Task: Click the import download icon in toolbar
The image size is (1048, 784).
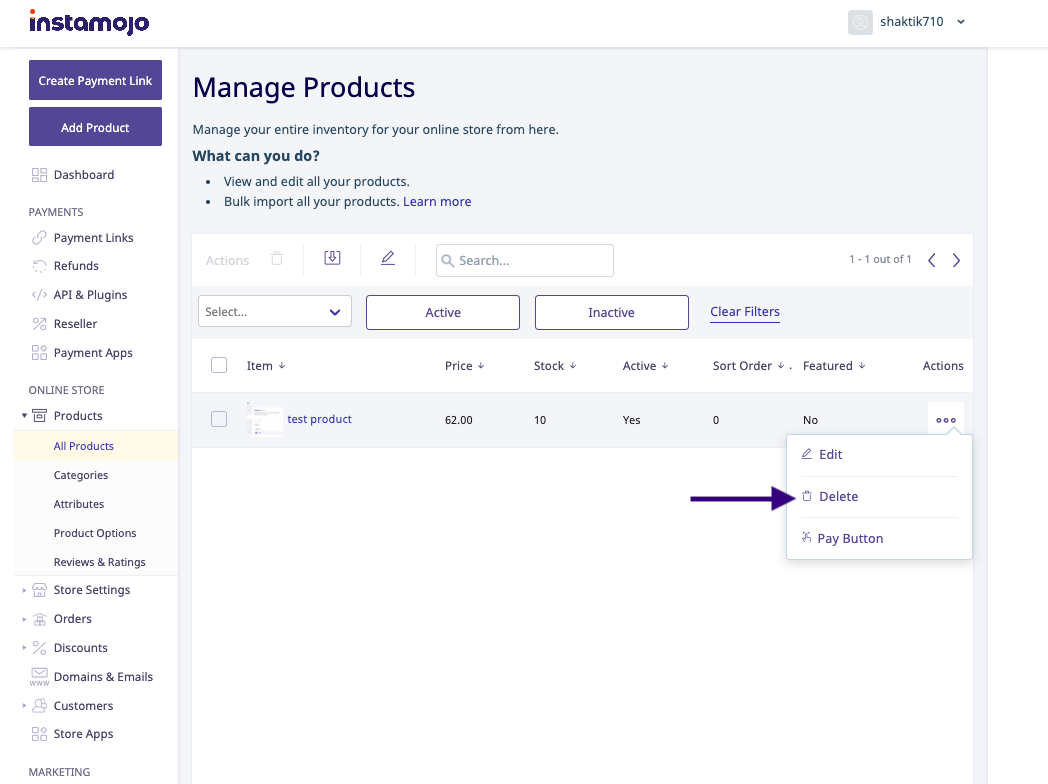Action: [332, 258]
